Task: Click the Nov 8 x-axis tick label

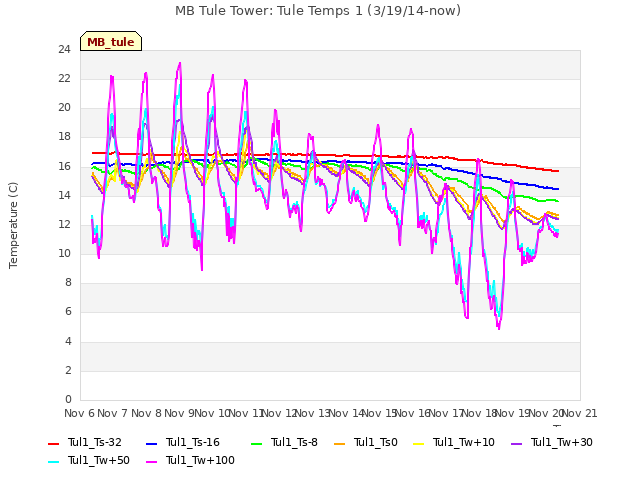Action: tap(147, 413)
